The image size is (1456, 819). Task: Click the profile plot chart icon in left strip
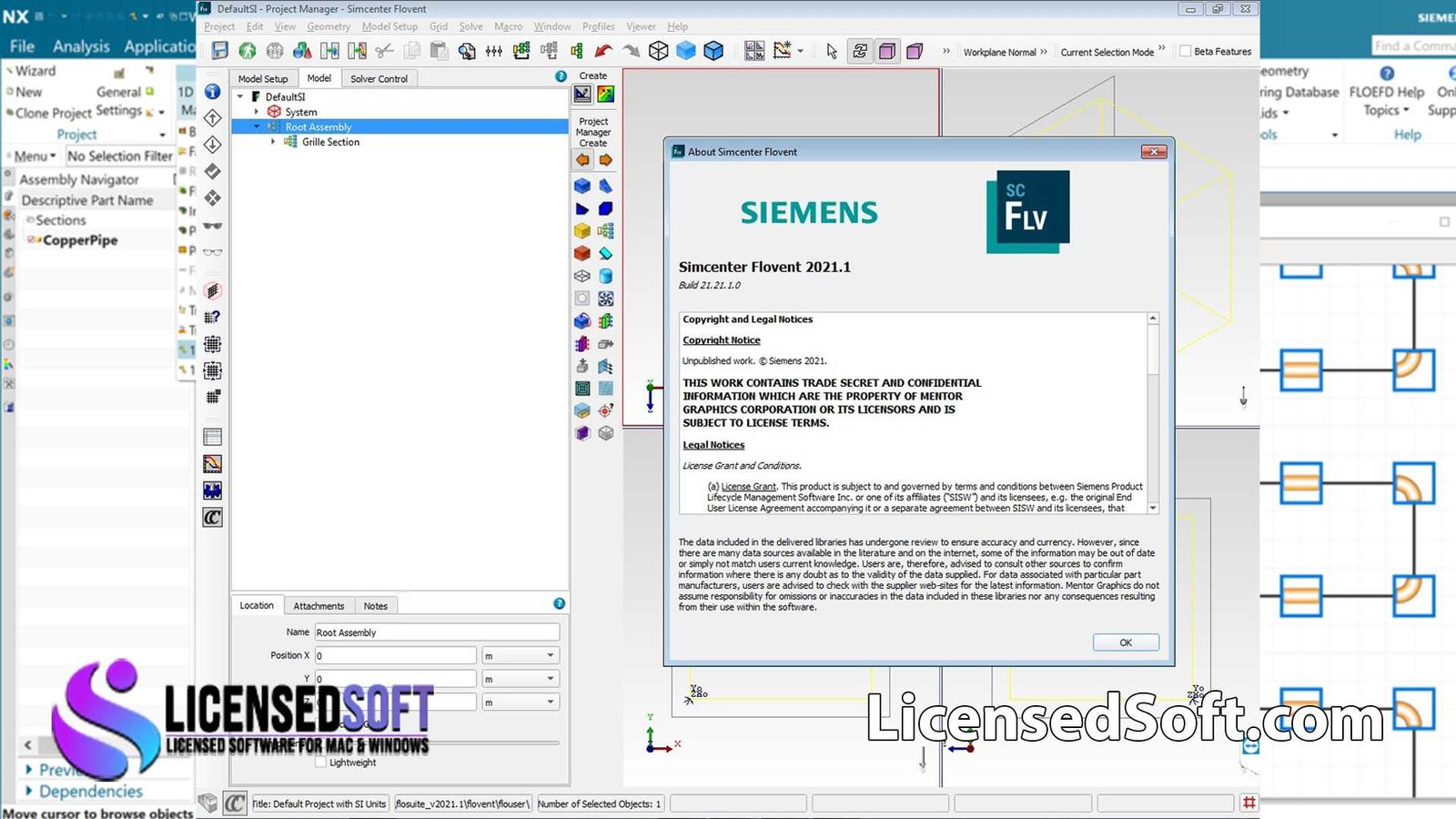tap(212, 464)
